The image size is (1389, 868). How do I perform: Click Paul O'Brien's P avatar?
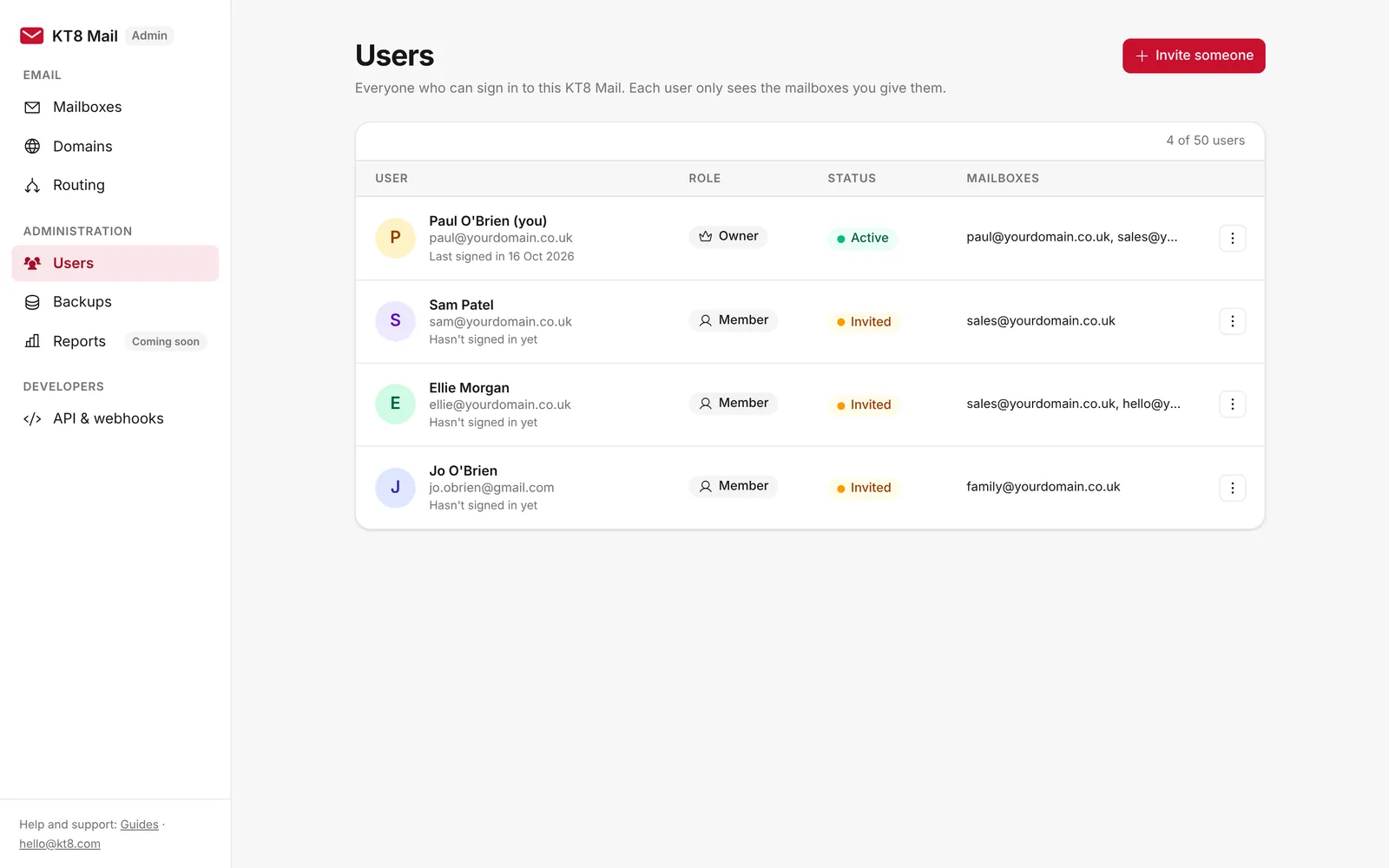tap(395, 238)
